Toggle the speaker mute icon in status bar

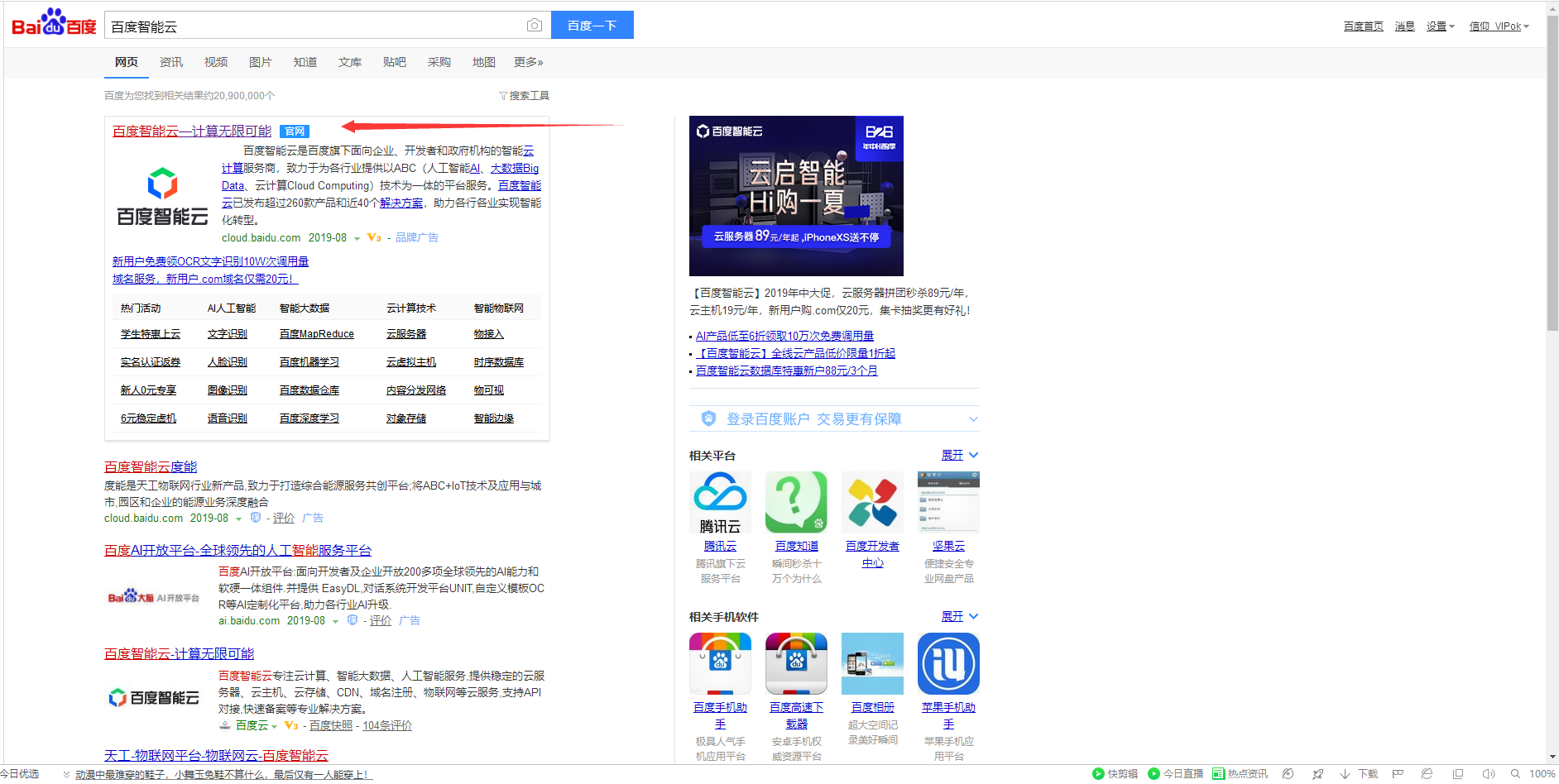click(x=1488, y=774)
